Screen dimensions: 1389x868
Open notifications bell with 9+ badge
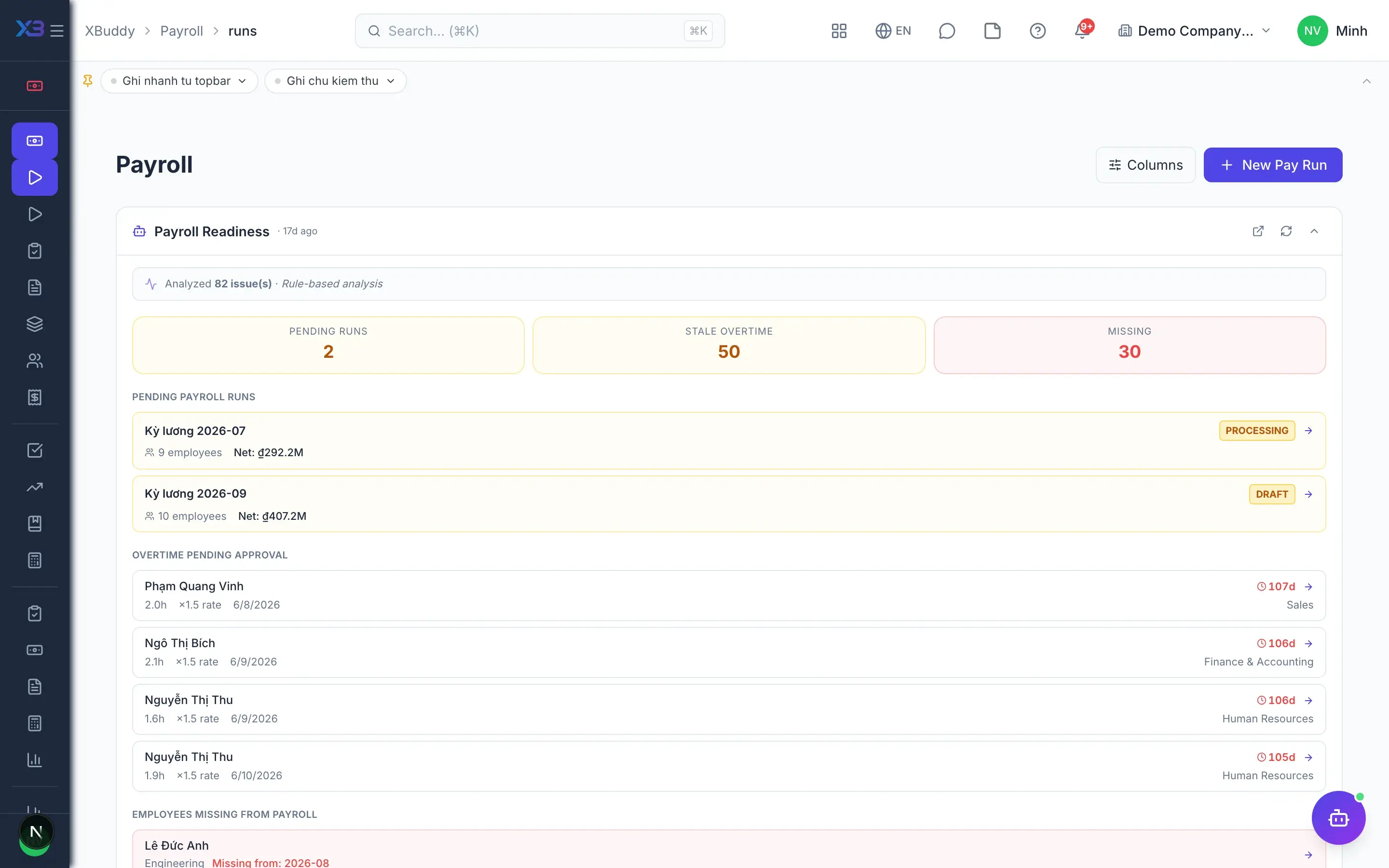click(1082, 31)
